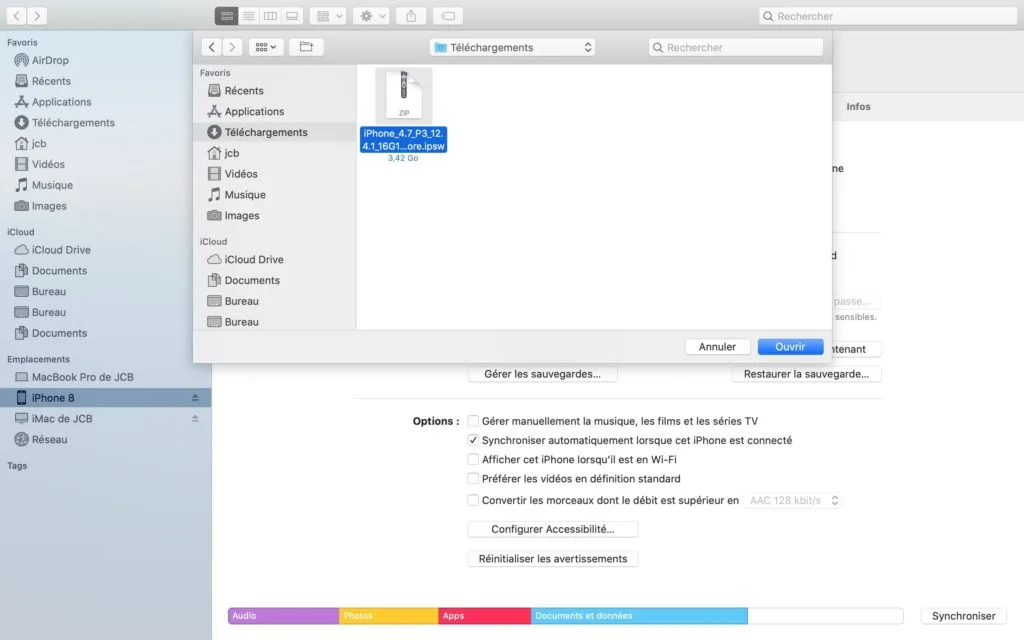Switch Finder to column view
Image resolution: width=1024 pixels, height=640 pixels.
(270, 15)
